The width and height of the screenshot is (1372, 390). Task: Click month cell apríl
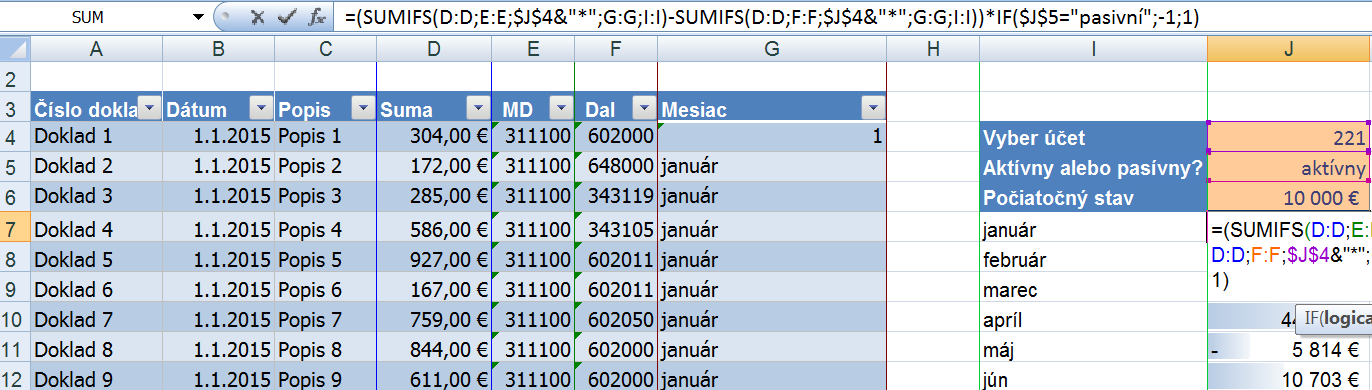click(x=1093, y=320)
